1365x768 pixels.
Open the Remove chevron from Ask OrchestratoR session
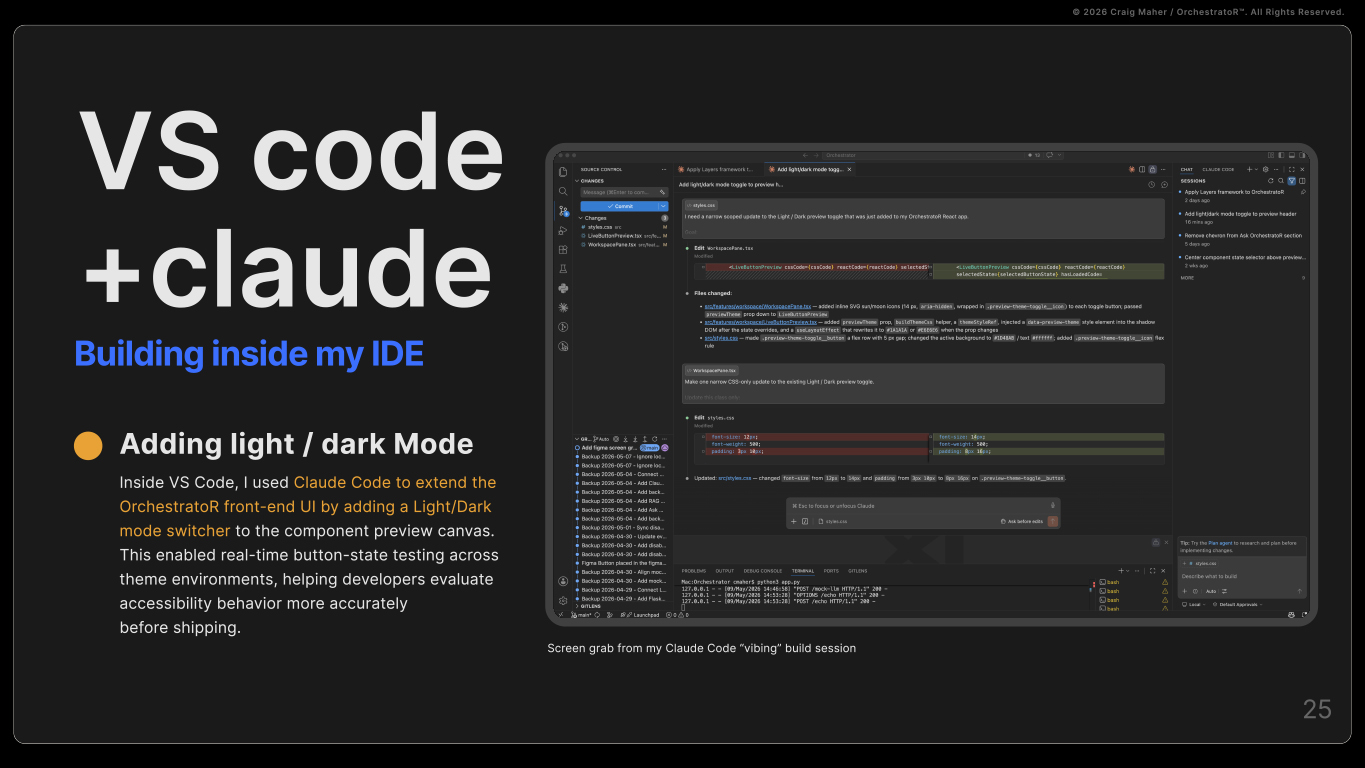(1243, 238)
